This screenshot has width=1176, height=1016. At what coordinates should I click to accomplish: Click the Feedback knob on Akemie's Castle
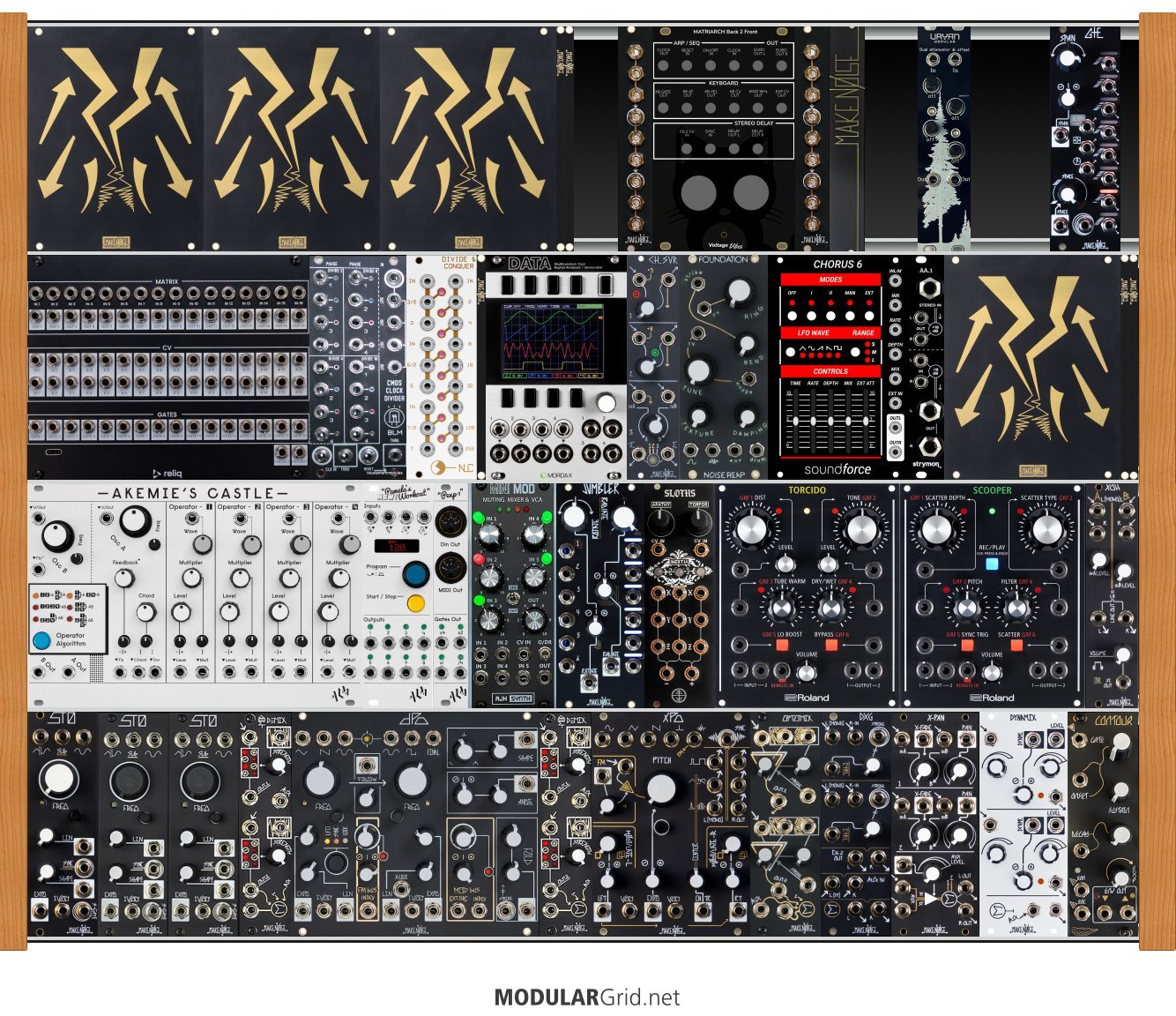[123, 578]
